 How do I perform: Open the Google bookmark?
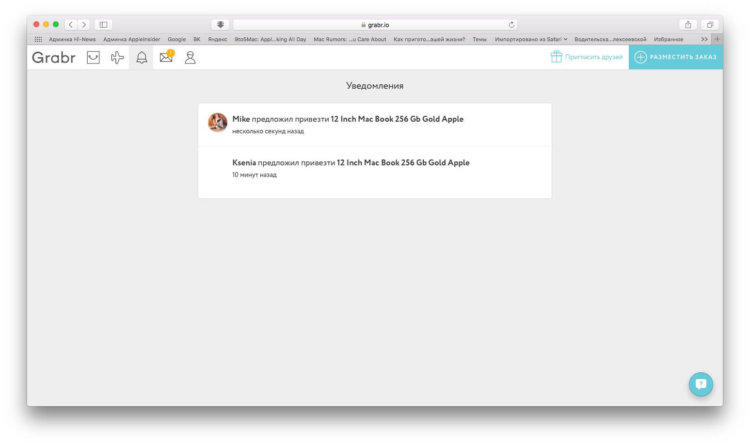point(176,39)
